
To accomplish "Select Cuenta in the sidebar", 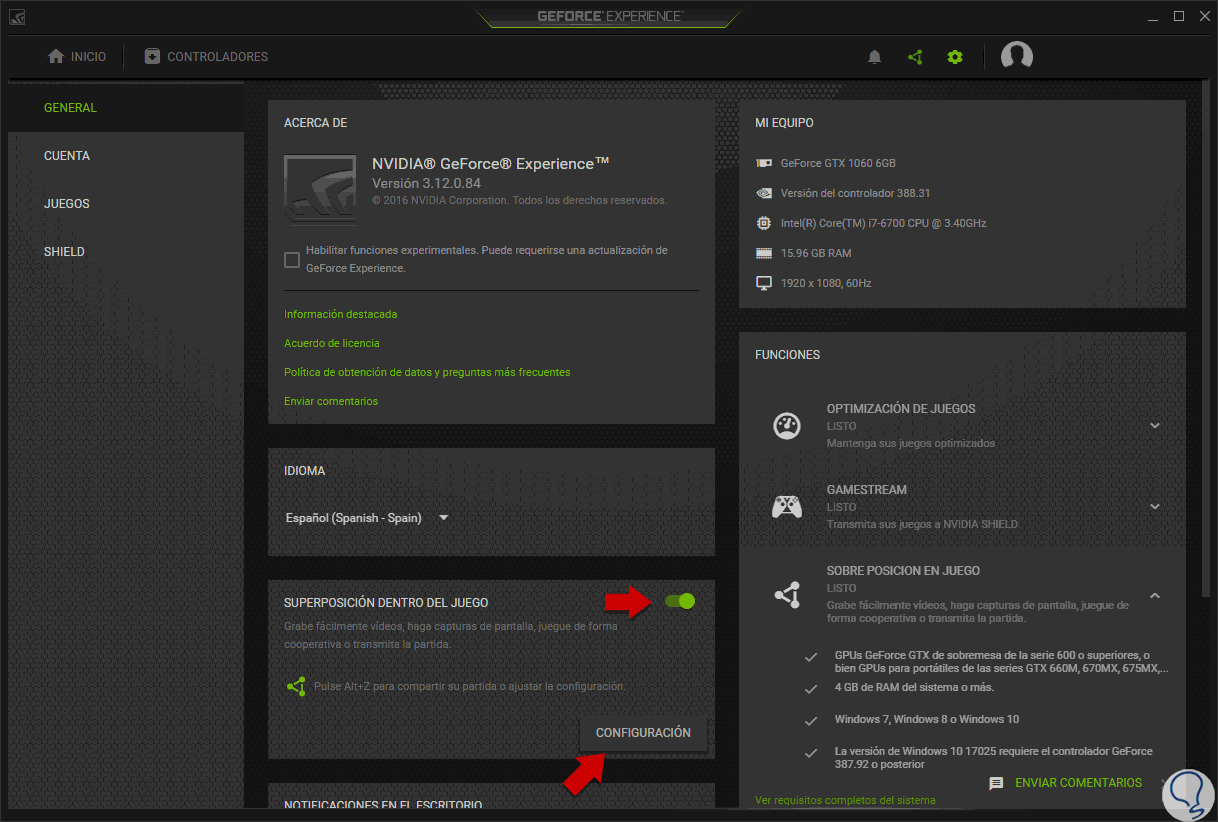I will [67, 156].
